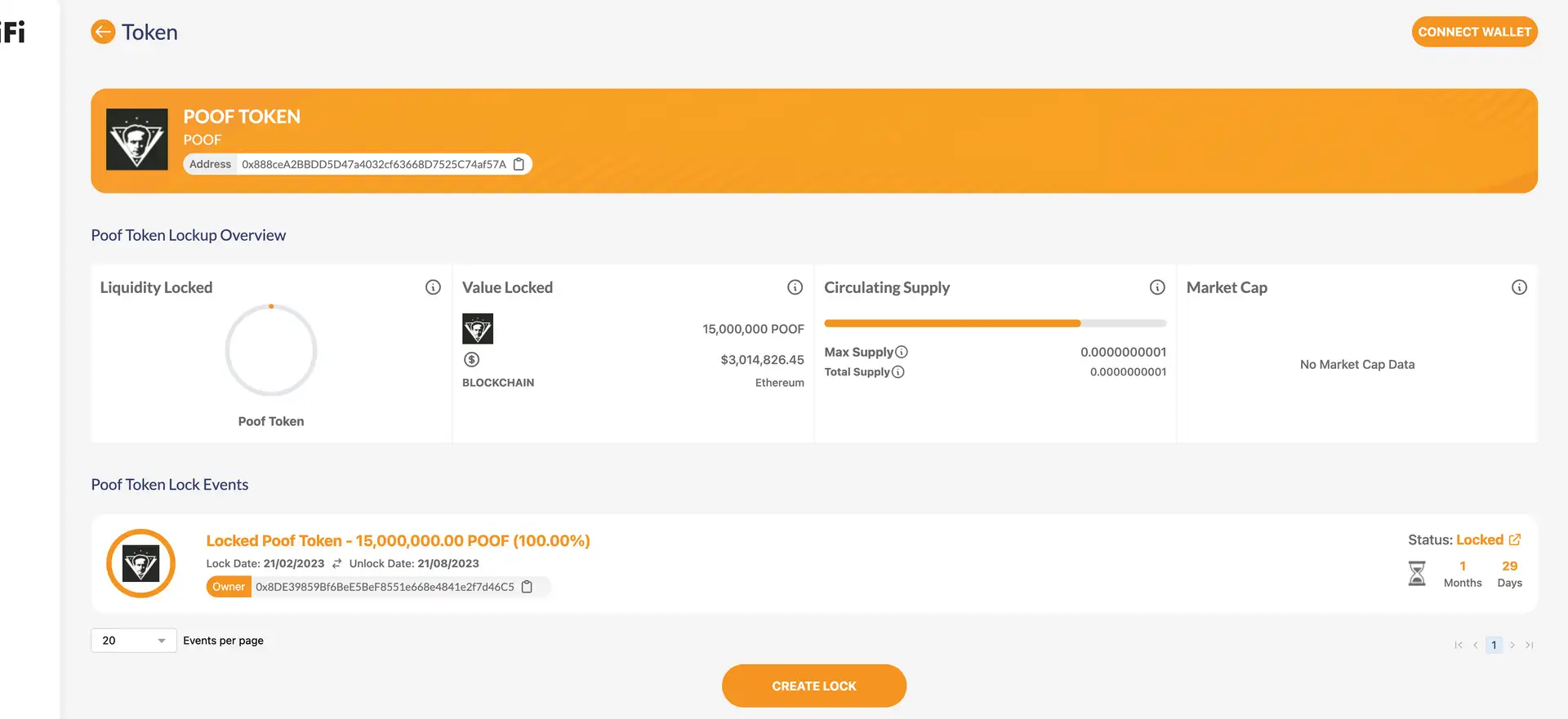Go to the first page of events
Screen dimensions: 1568x719
(x=1458, y=645)
